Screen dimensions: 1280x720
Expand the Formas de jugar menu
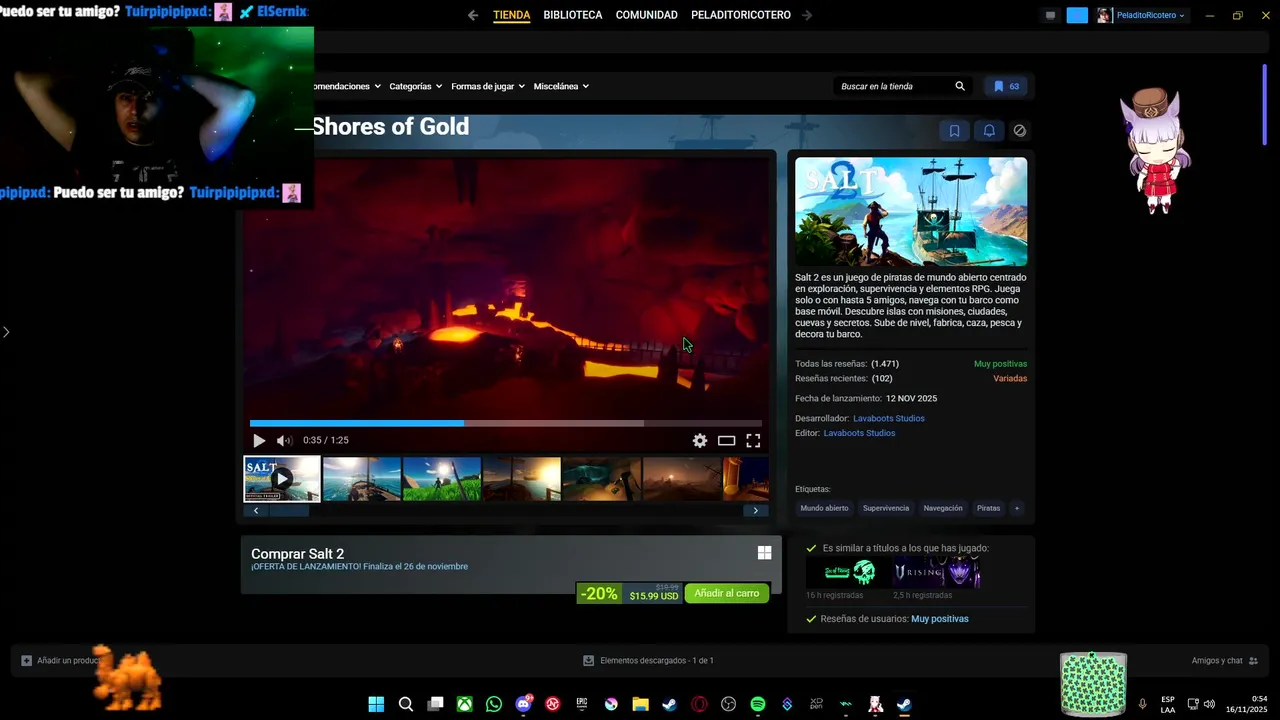coord(488,86)
